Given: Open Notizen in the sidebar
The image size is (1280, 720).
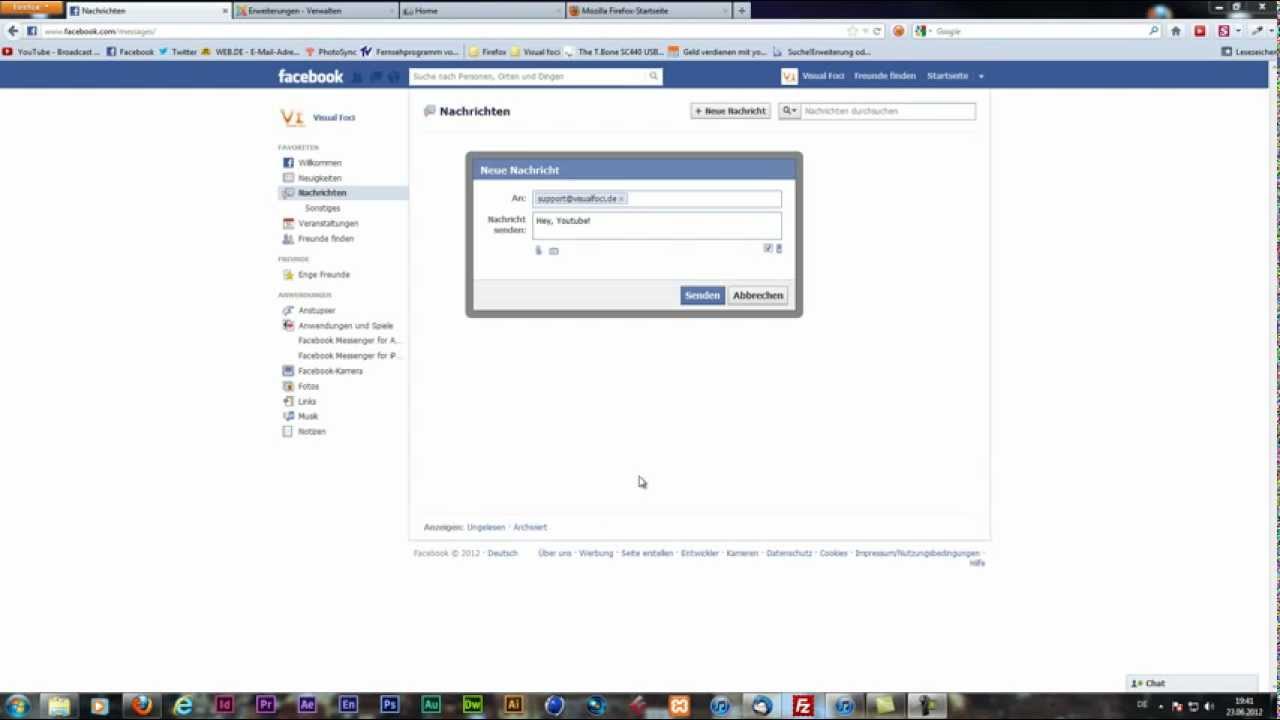Looking at the screenshot, I should (x=312, y=432).
